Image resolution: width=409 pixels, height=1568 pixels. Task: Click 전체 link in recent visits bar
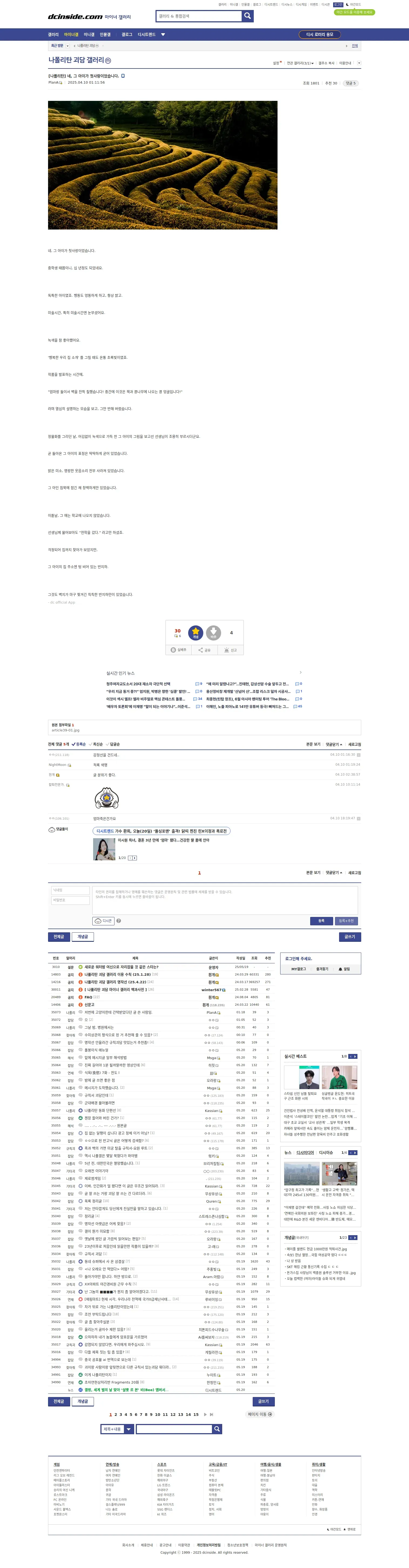click(x=355, y=46)
